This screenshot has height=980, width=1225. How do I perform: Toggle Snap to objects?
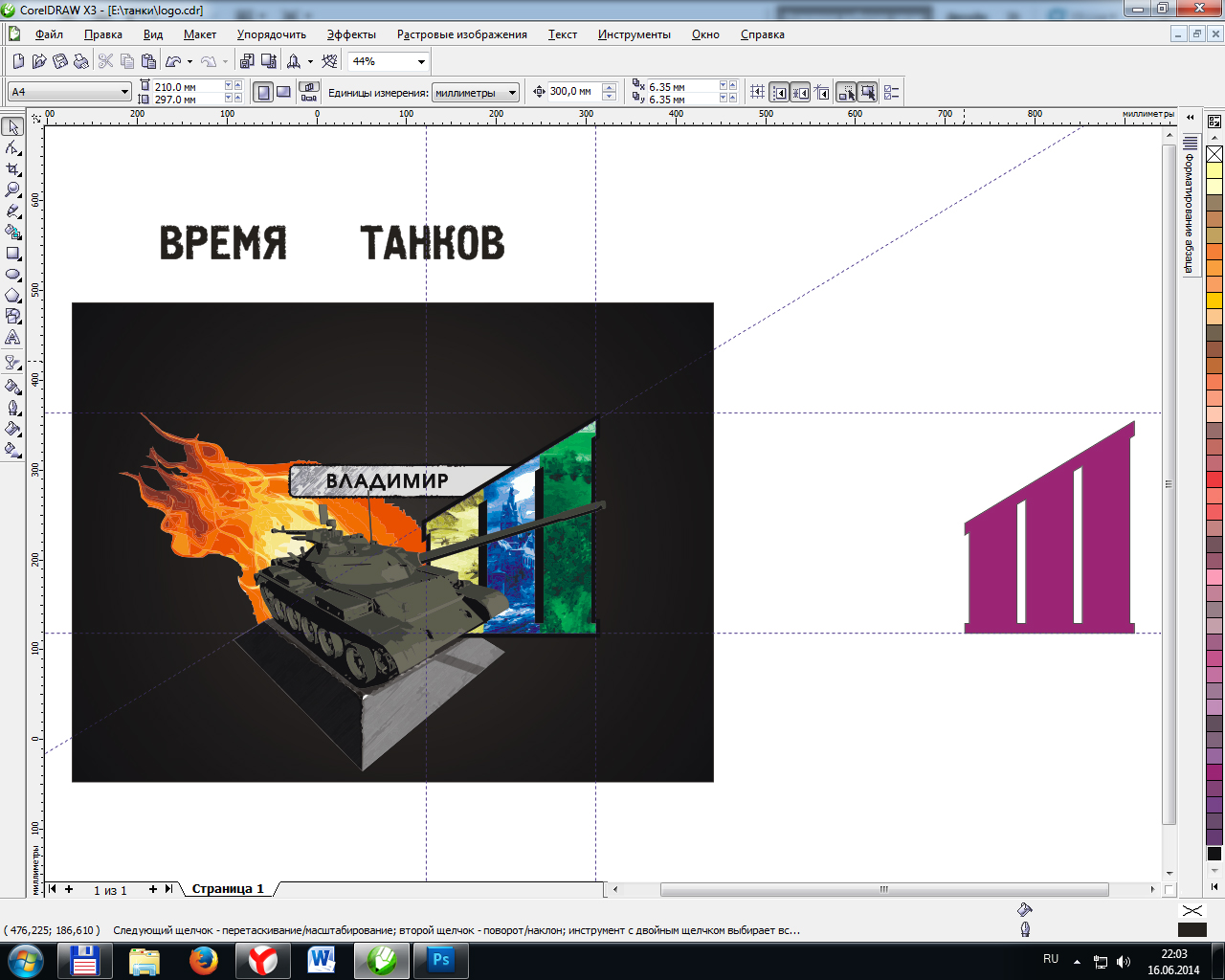point(800,92)
